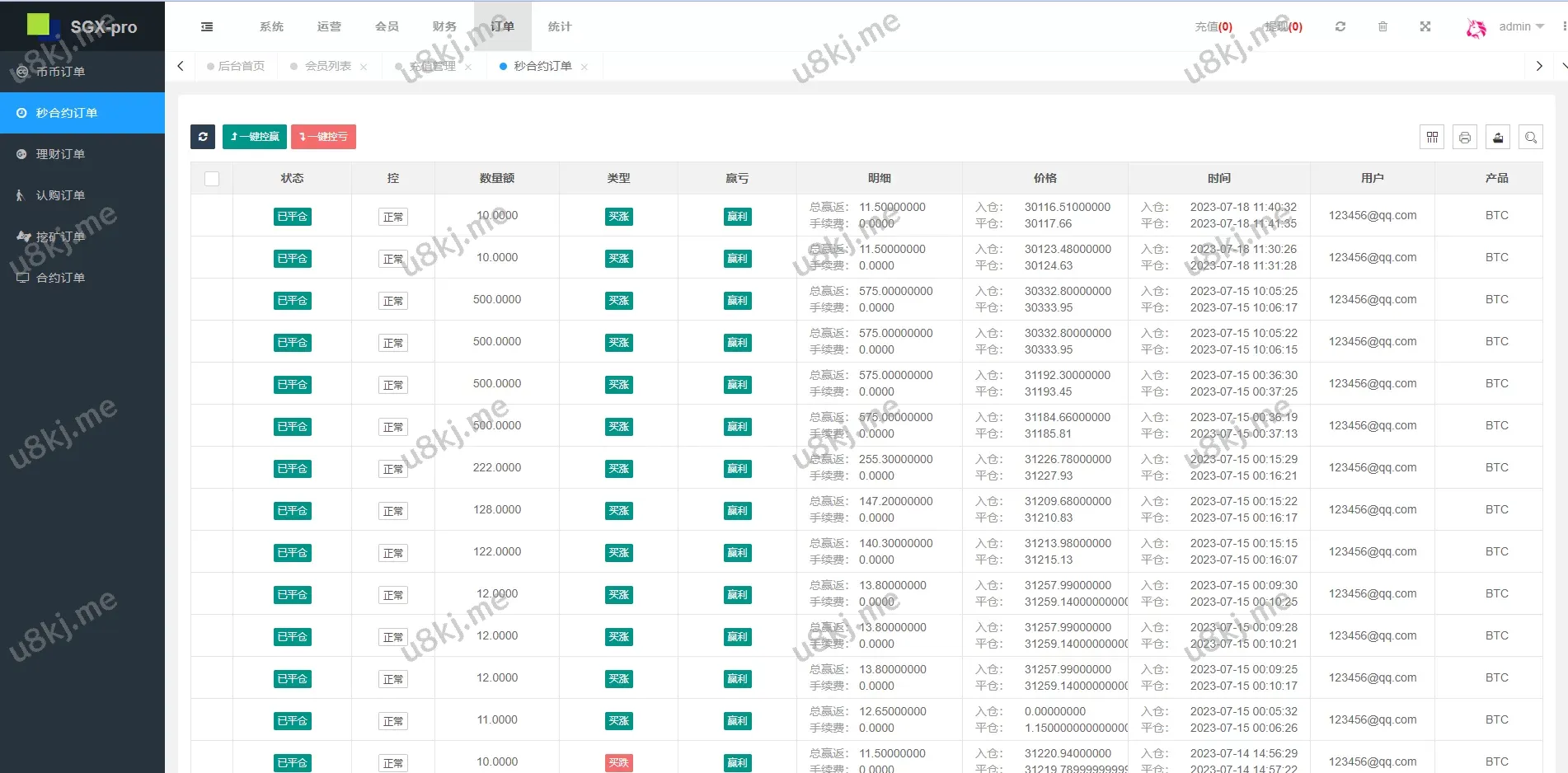
Task: Click the print table icon
Action: tap(1465, 138)
